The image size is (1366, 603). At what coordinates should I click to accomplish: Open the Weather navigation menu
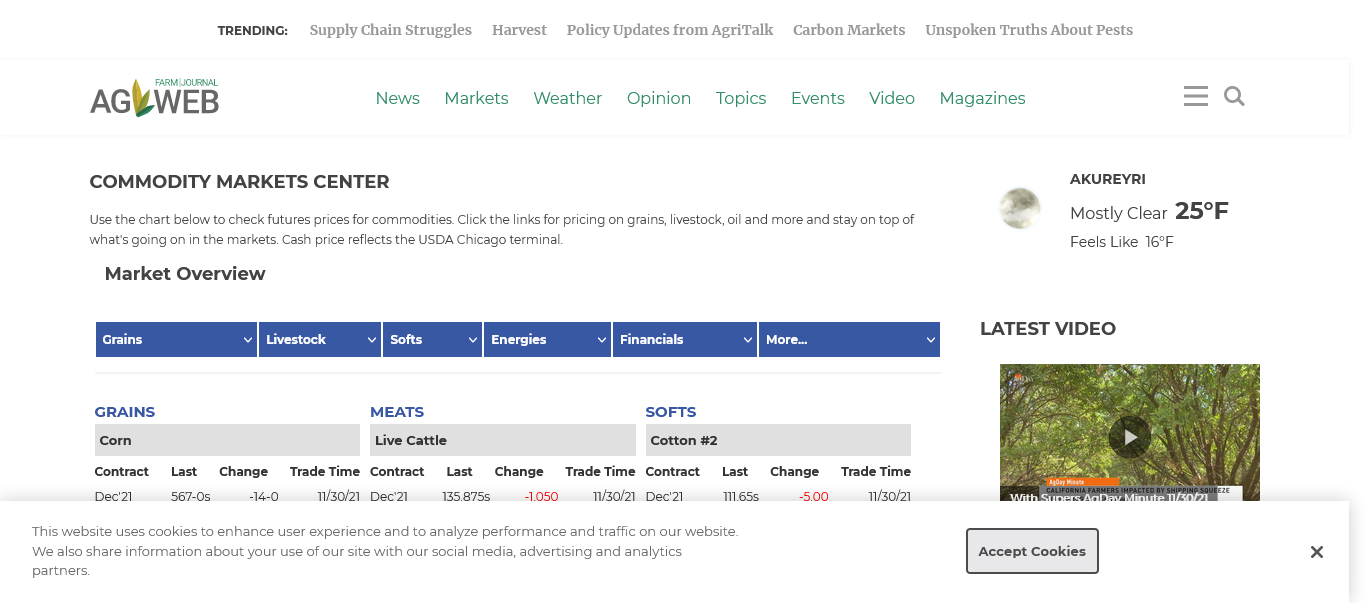pos(567,98)
